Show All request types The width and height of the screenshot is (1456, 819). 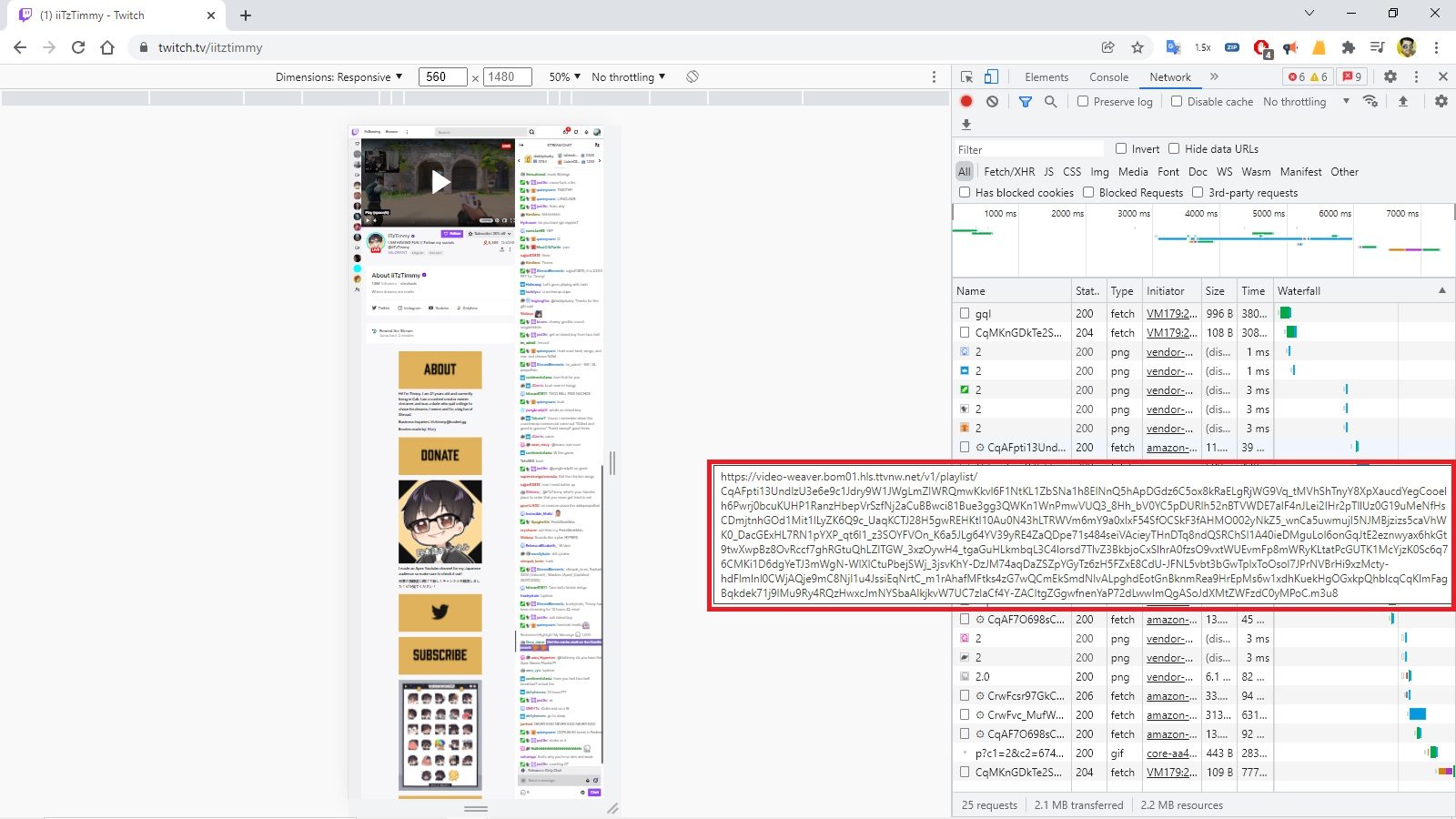click(965, 171)
